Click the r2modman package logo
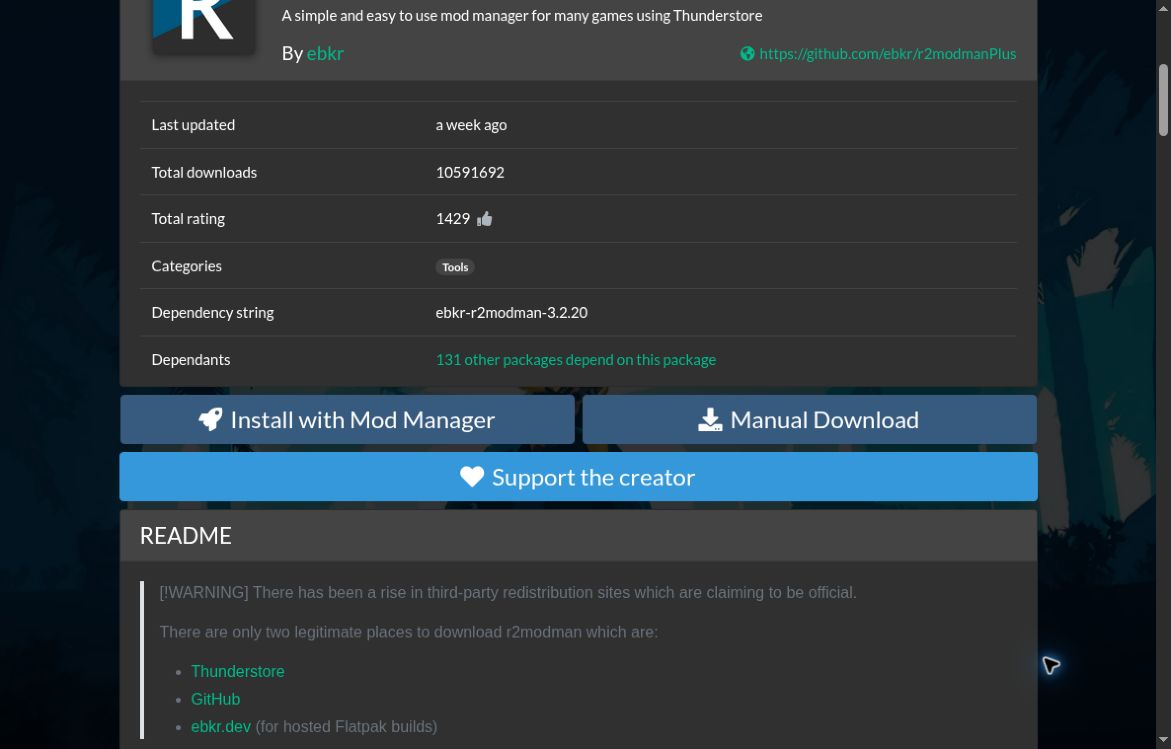Screen dimensions: 1171x749 203,25
